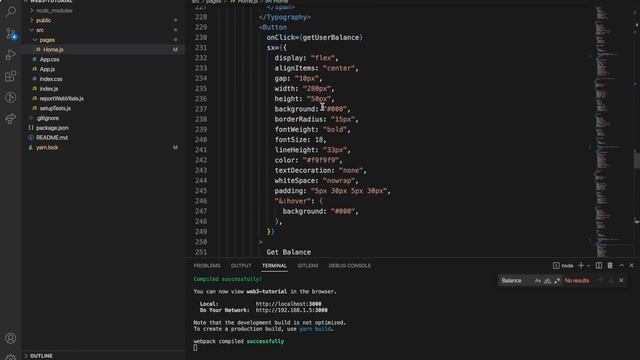Go to next match in terminal find
The width and height of the screenshot is (640, 360).
611,281
